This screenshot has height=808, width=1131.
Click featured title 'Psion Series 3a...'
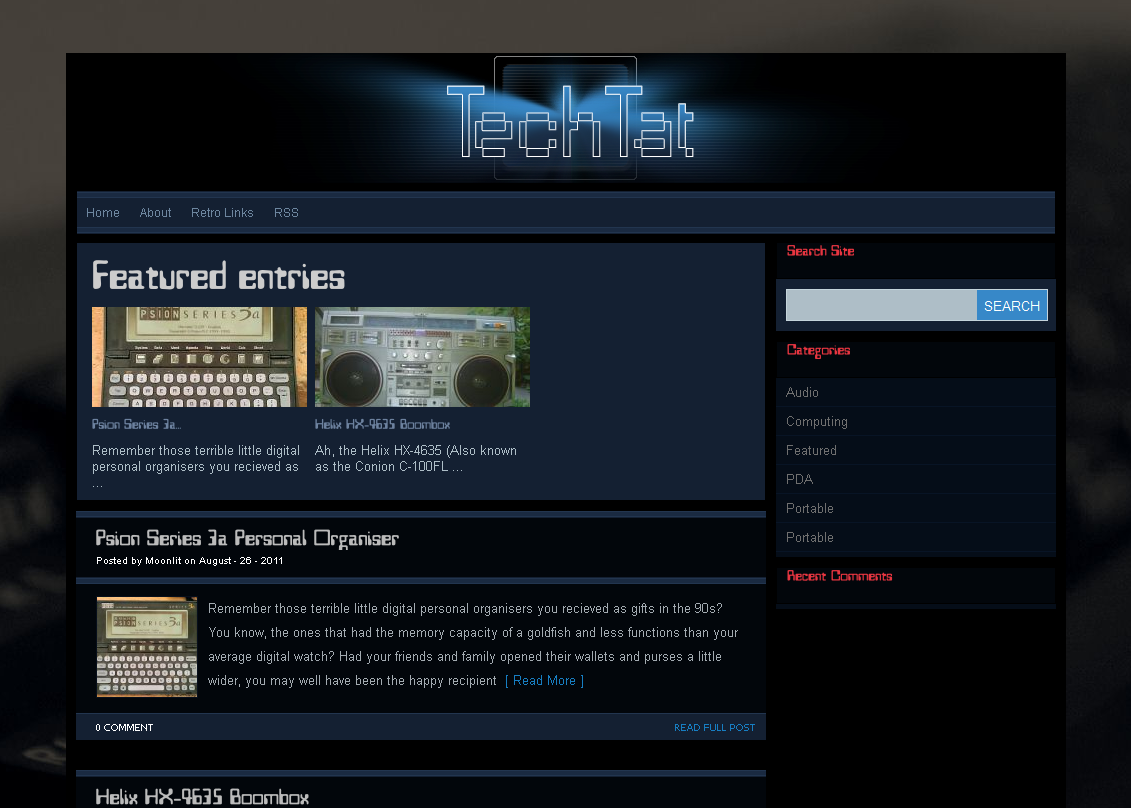click(136, 424)
